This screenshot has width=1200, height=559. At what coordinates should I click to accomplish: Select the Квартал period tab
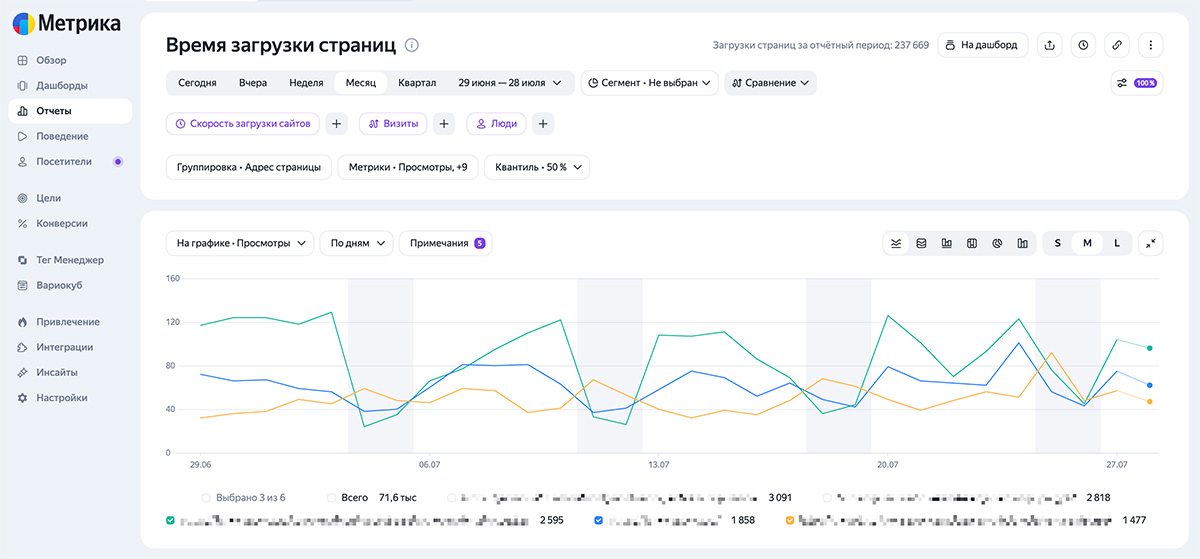click(x=417, y=83)
